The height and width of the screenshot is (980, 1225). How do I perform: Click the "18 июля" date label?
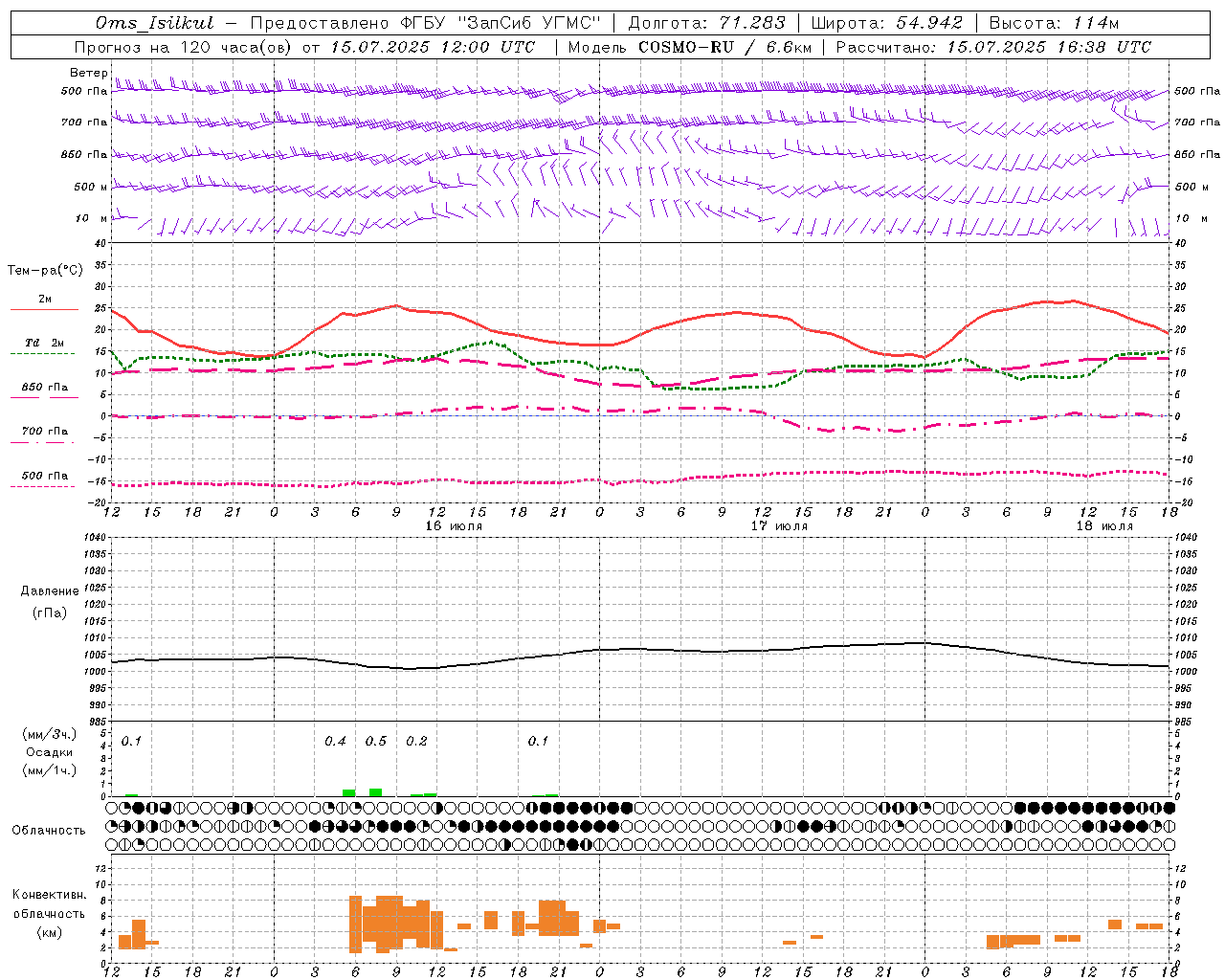(x=1104, y=526)
